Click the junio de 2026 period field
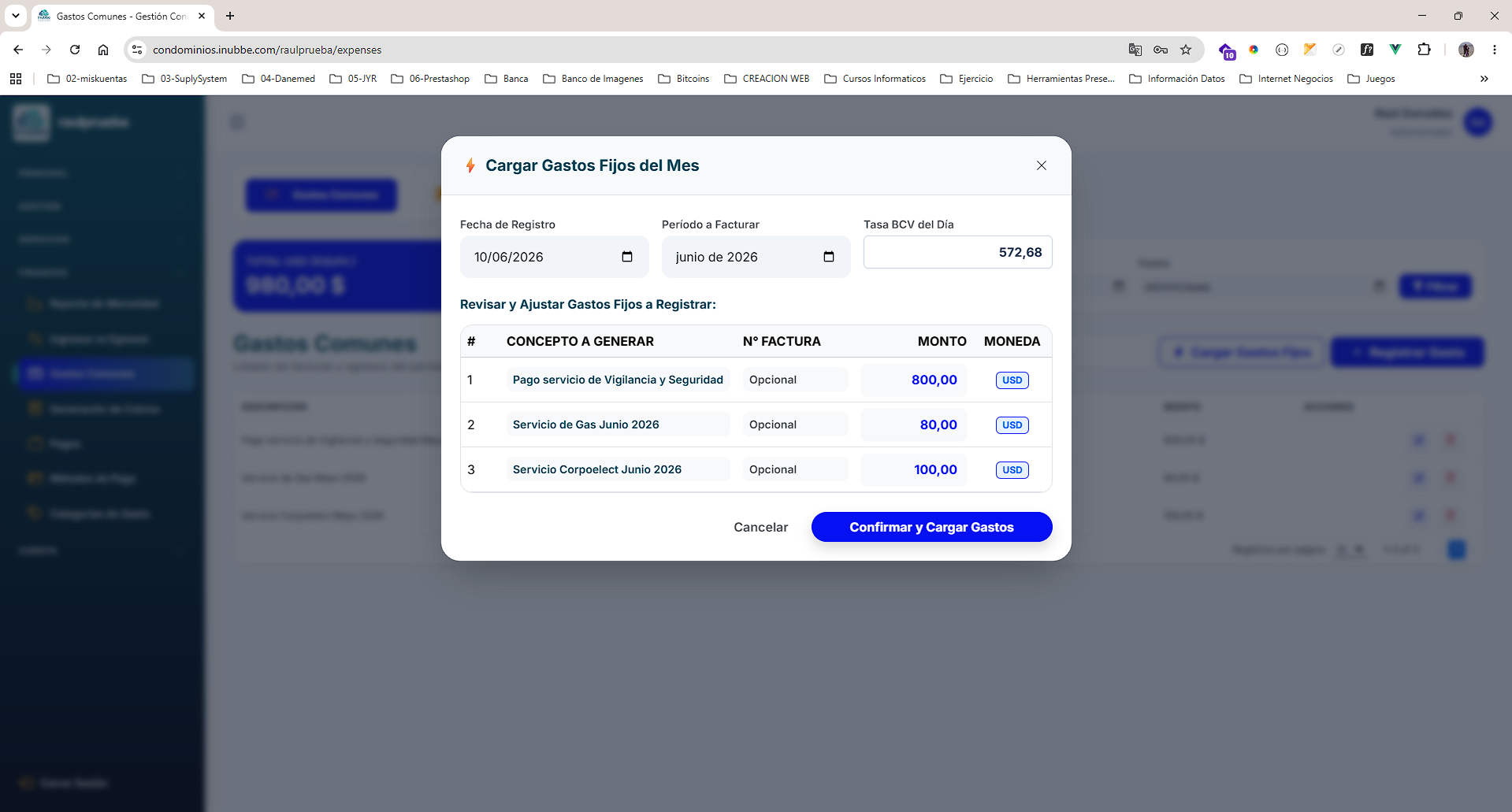 coord(756,257)
